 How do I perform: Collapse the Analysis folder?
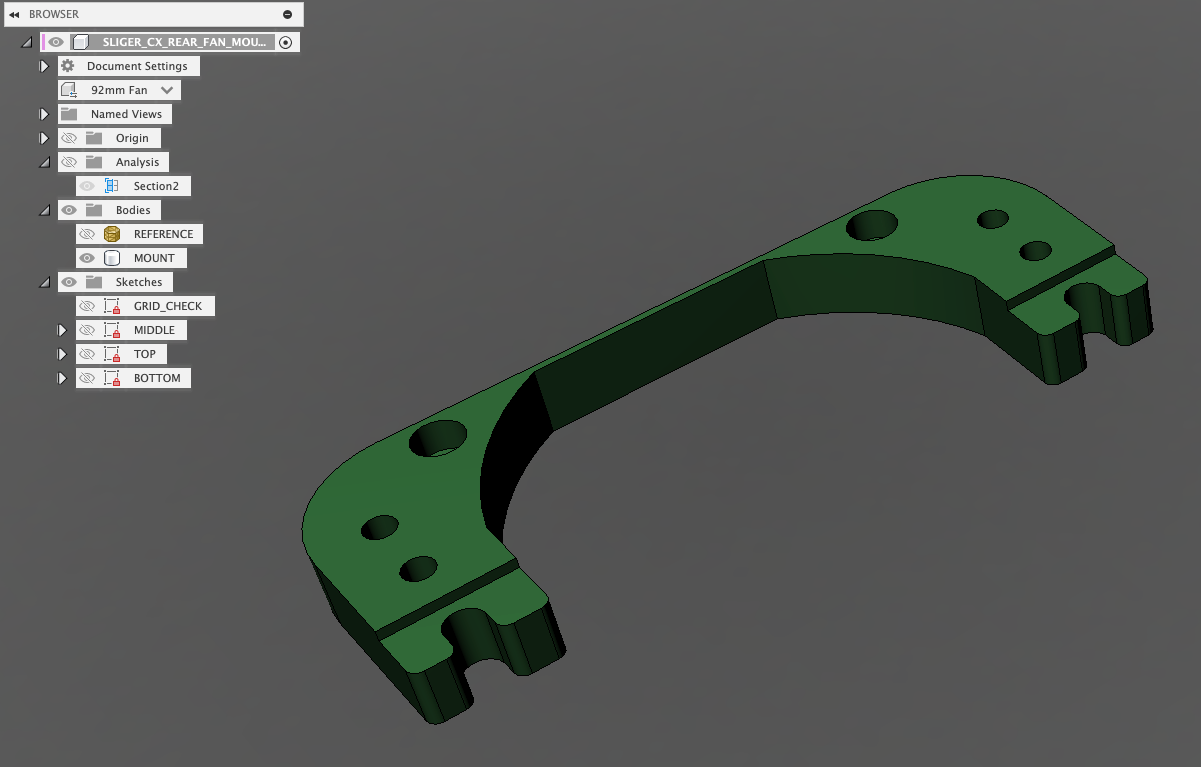coord(44,163)
